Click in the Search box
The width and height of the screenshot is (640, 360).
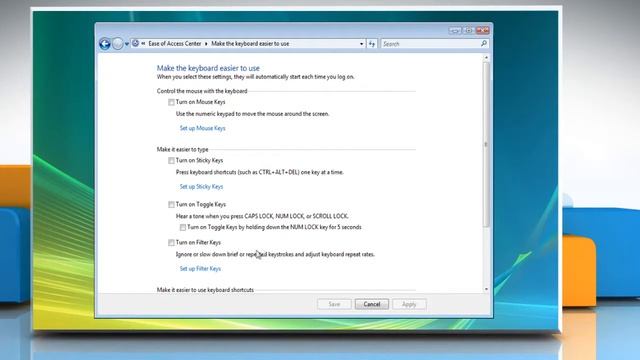[x=430, y=44]
